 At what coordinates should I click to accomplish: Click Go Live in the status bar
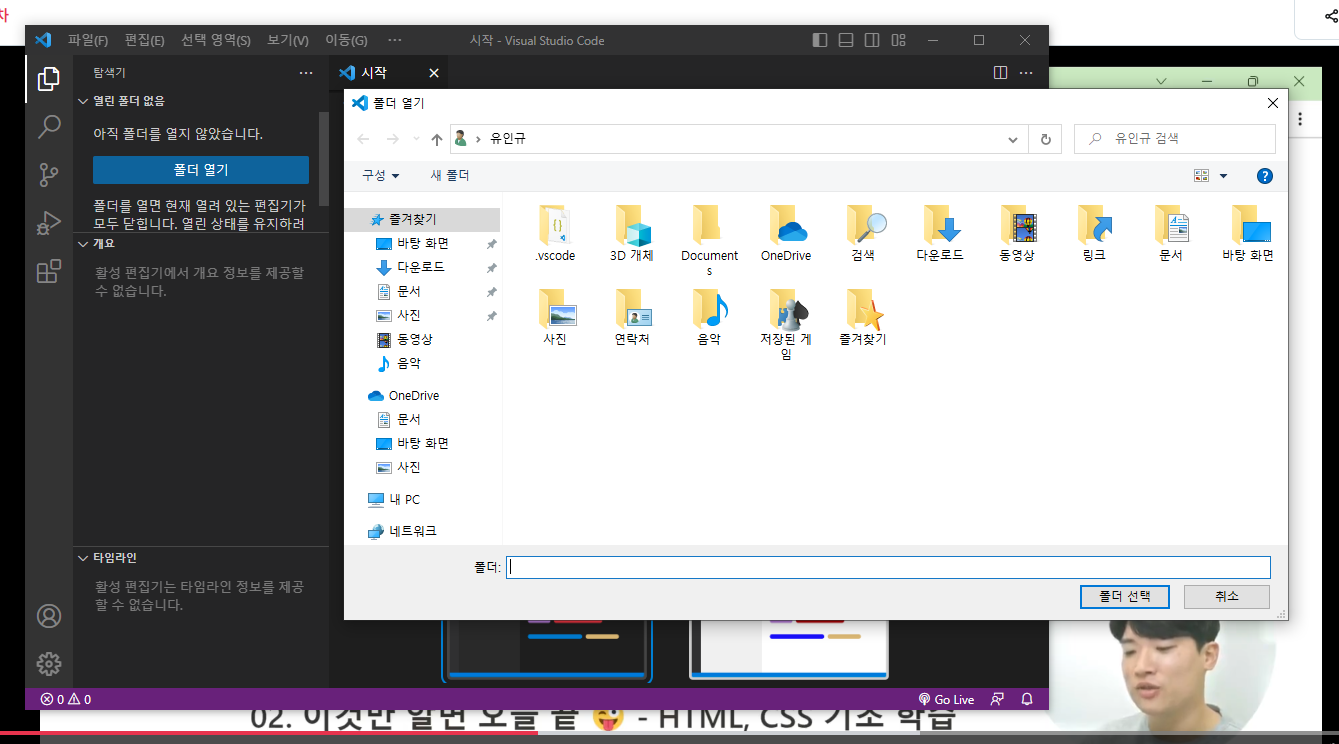click(946, 699)
